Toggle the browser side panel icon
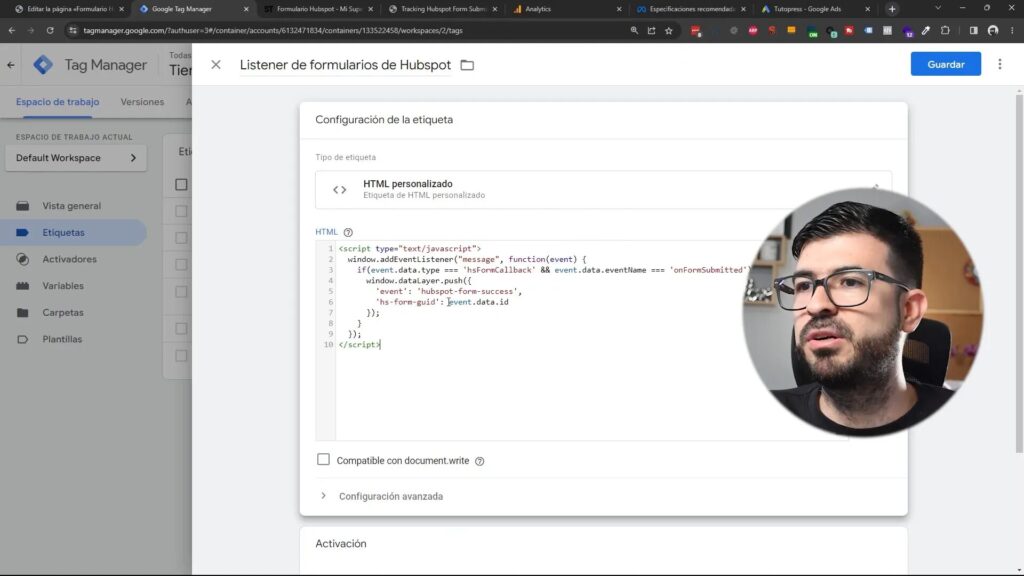Viewport: 1024px width, 576px height. click(974, 30)
